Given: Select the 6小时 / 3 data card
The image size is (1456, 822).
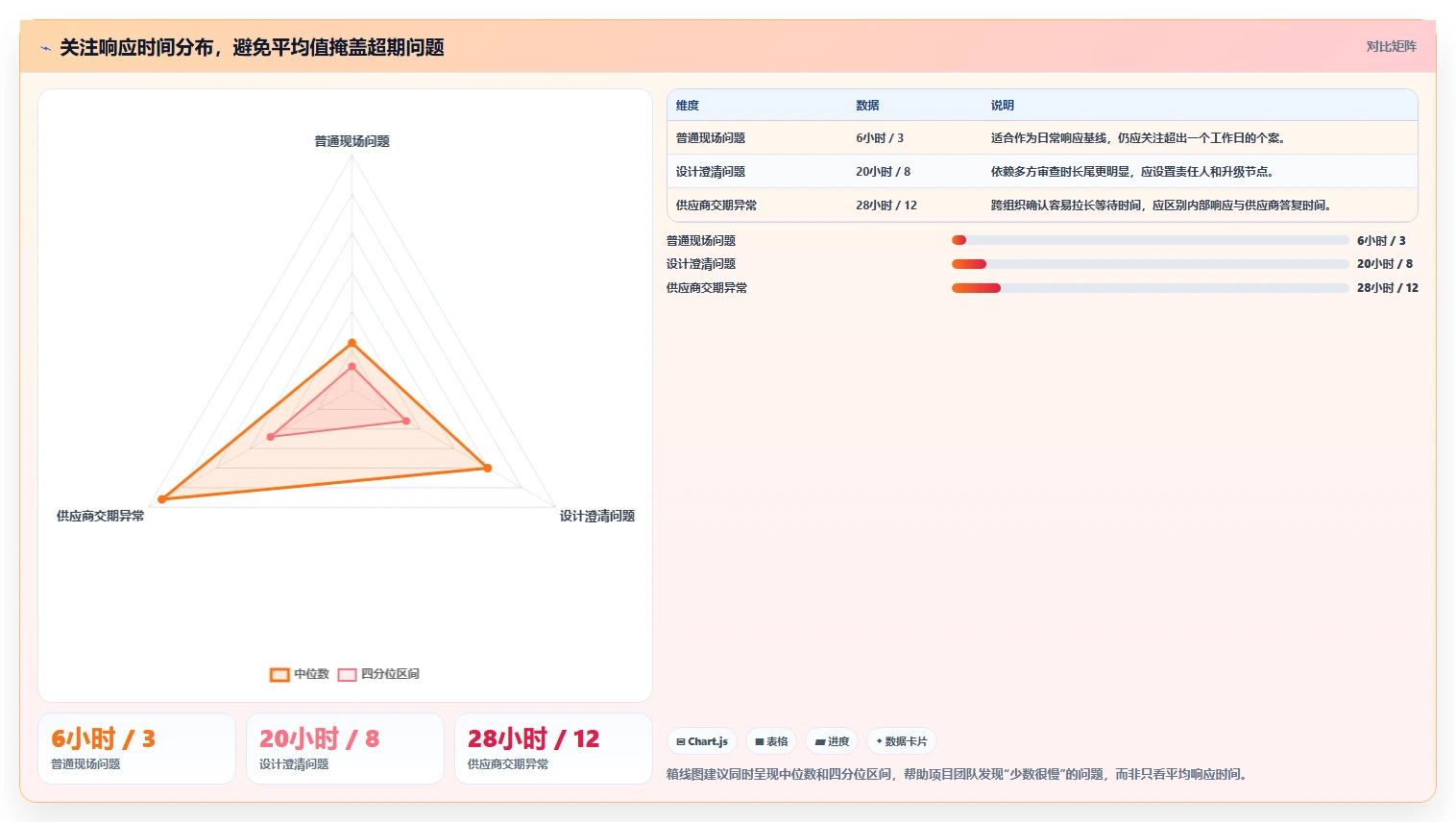Looking at the screenshot, I should [x=136, y=749].
